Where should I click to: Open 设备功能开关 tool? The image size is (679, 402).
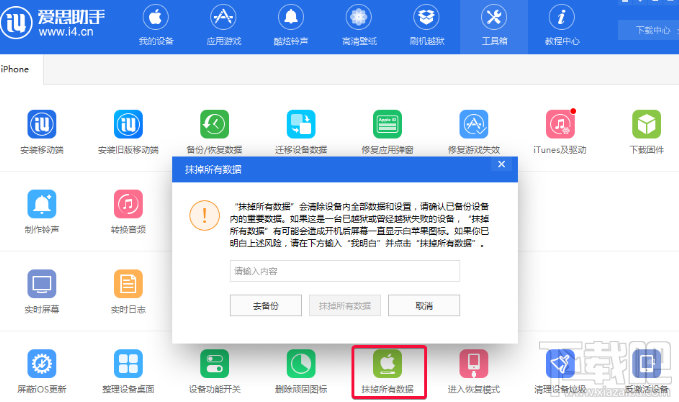(x=214, y=371)
